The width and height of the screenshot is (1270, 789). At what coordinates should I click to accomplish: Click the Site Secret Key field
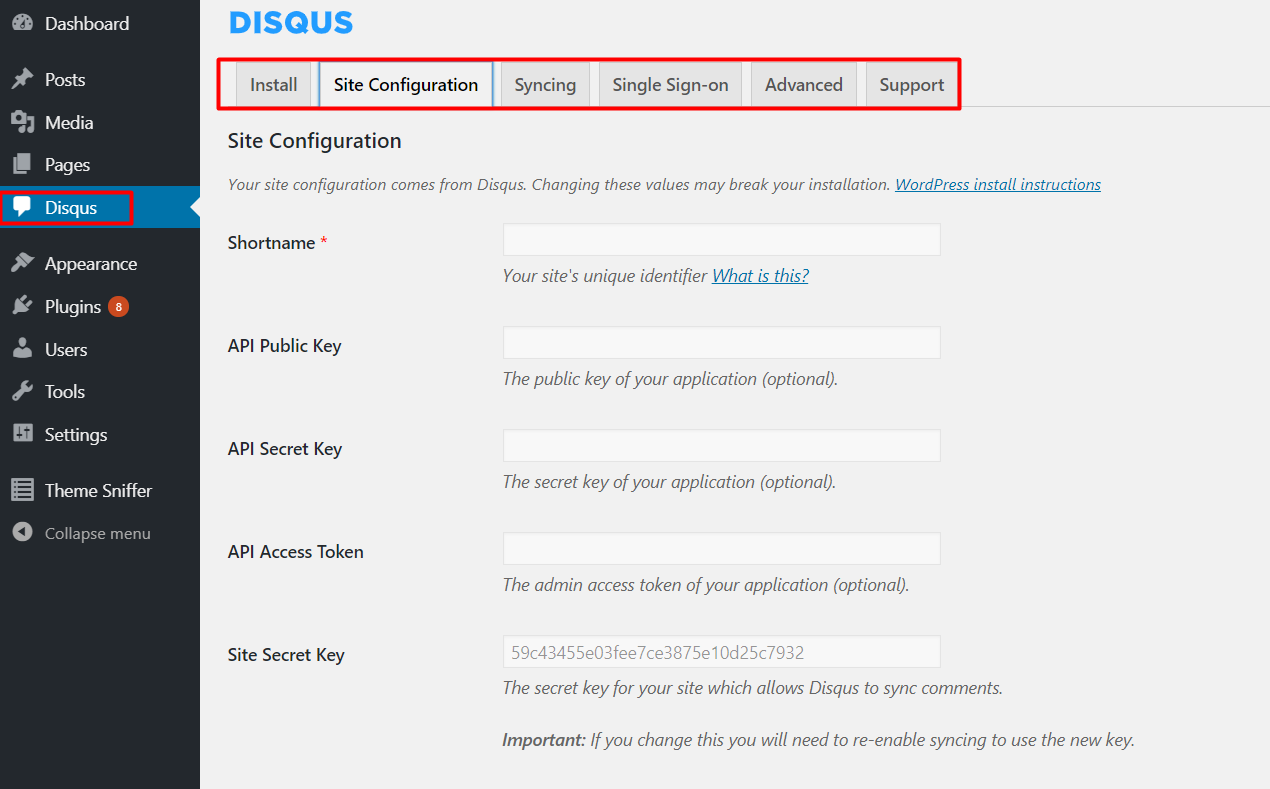coord(721,652)
